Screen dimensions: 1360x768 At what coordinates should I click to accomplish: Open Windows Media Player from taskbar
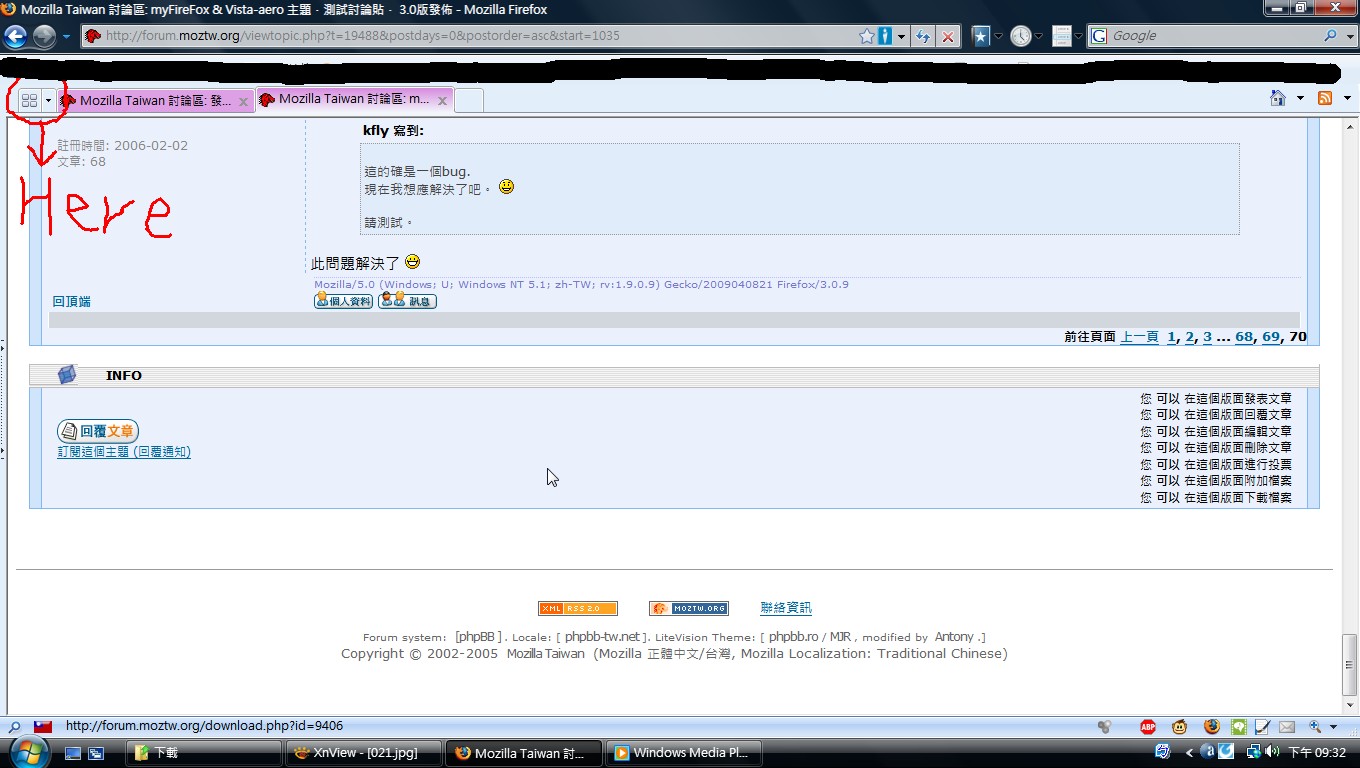pos(683,753)
